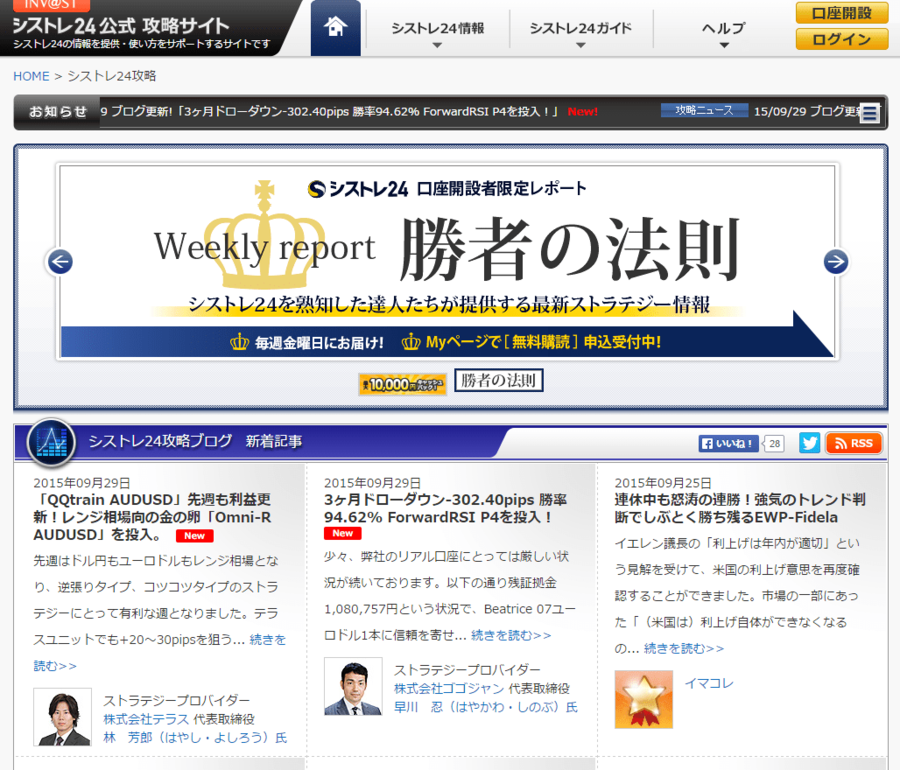Click the Facebook いいね! like button

[728, 444]
